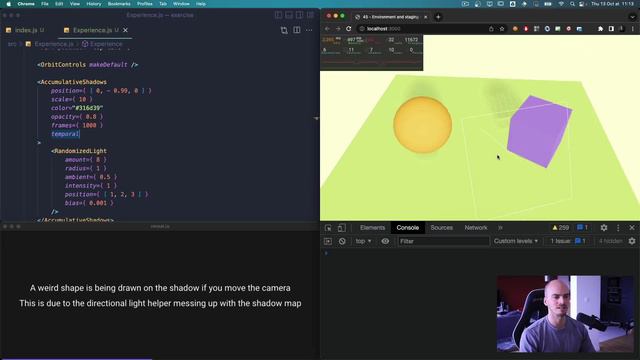
Task: Toggle DevTools device toolbar
Action: pos(341,228)
